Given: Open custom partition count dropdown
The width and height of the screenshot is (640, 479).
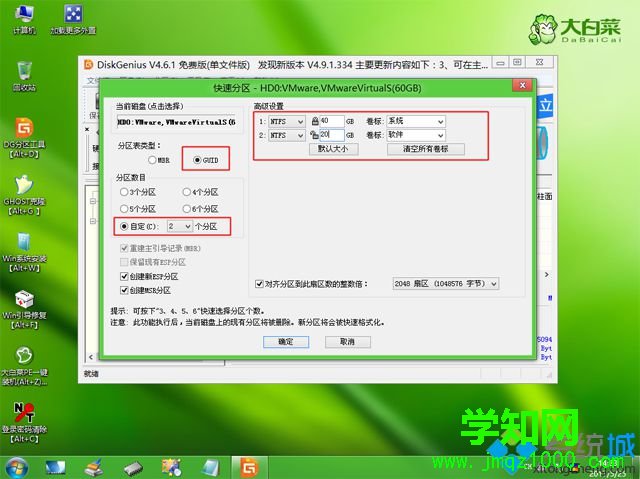Looking at the screenshot, I should (x=180, y=226).
